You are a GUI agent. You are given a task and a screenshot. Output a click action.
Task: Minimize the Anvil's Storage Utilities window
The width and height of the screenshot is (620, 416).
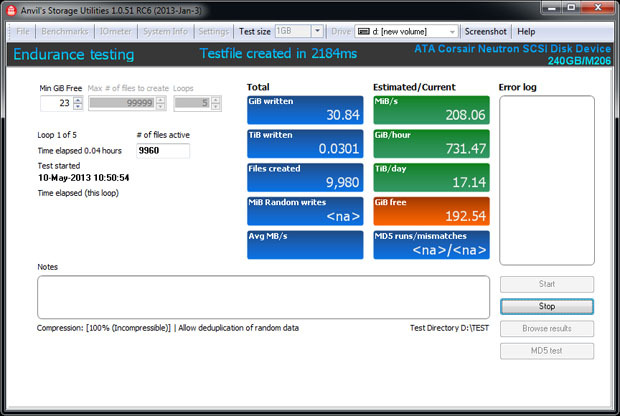552,8
